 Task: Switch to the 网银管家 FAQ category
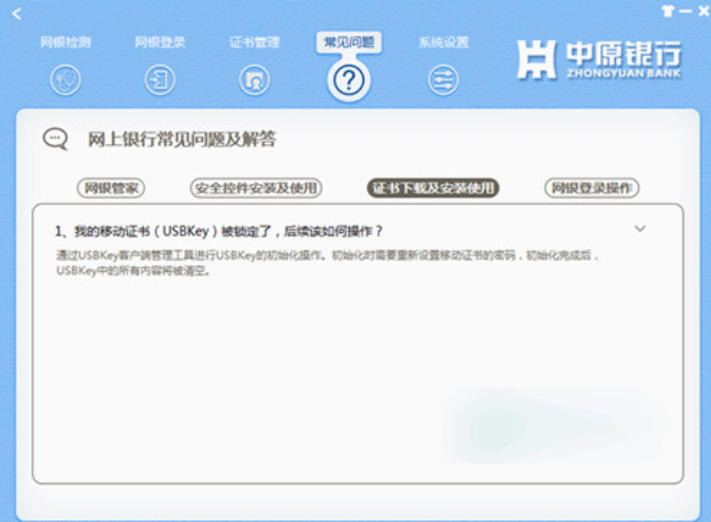click(111, 188)
